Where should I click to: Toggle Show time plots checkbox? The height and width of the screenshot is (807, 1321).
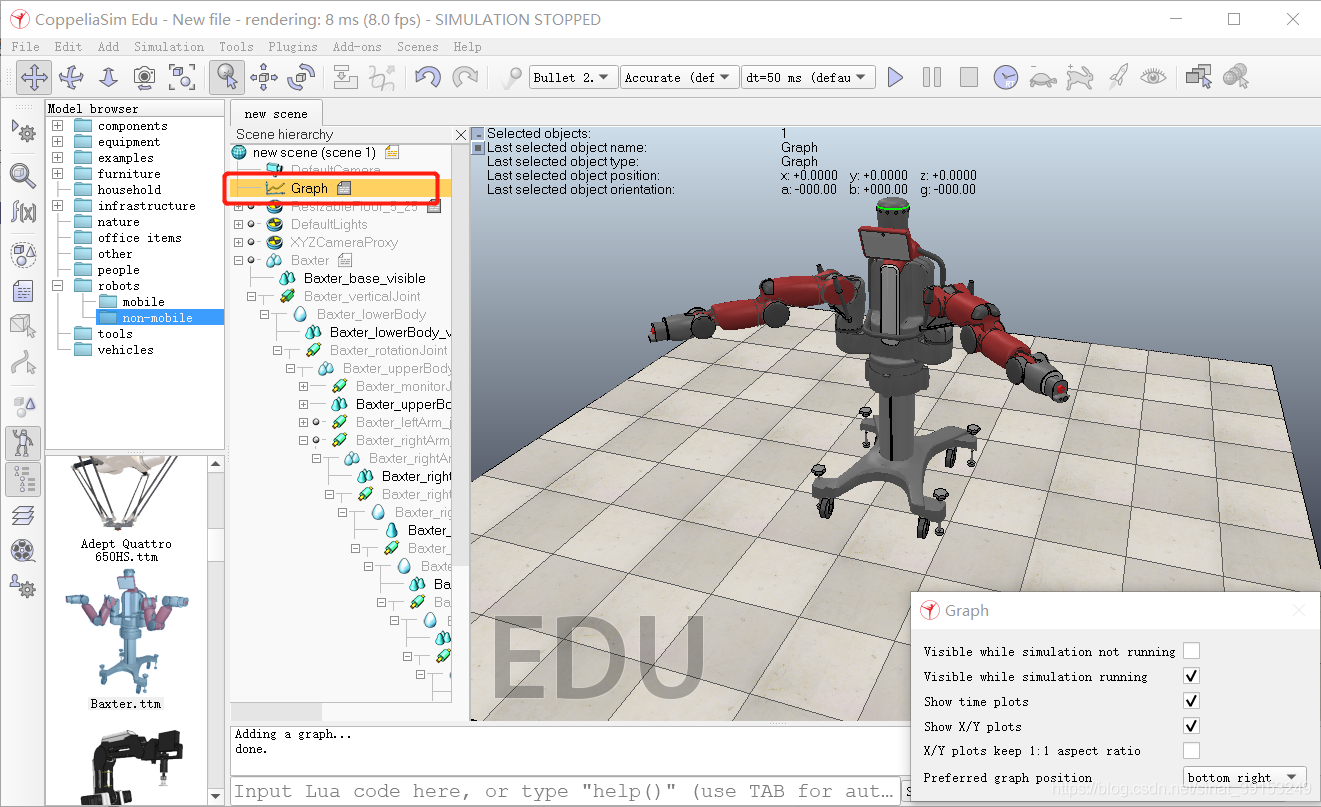(1191, 701)
